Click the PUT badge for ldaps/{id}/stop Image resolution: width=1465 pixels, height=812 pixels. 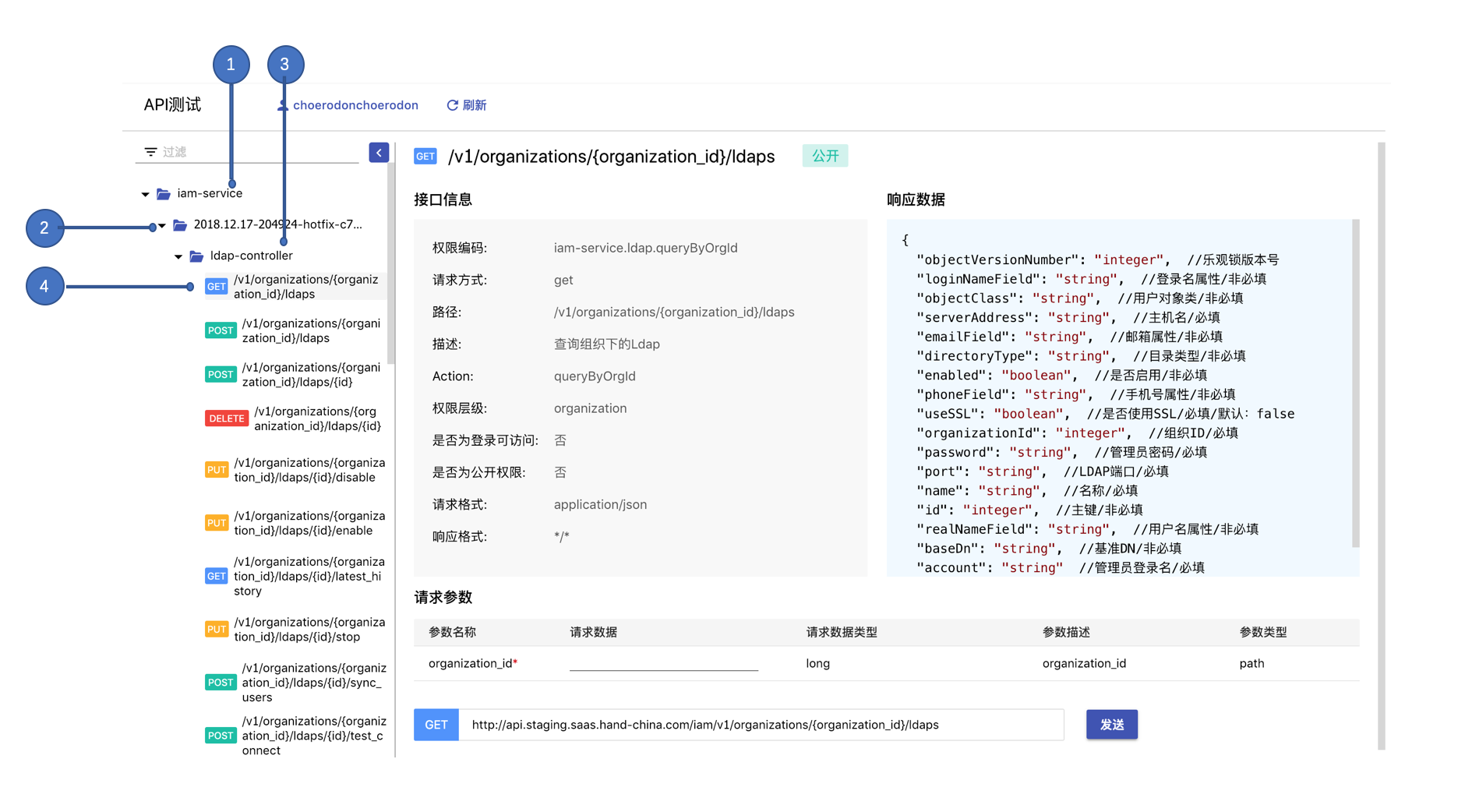pyautogui.click(x=217, y=629)
